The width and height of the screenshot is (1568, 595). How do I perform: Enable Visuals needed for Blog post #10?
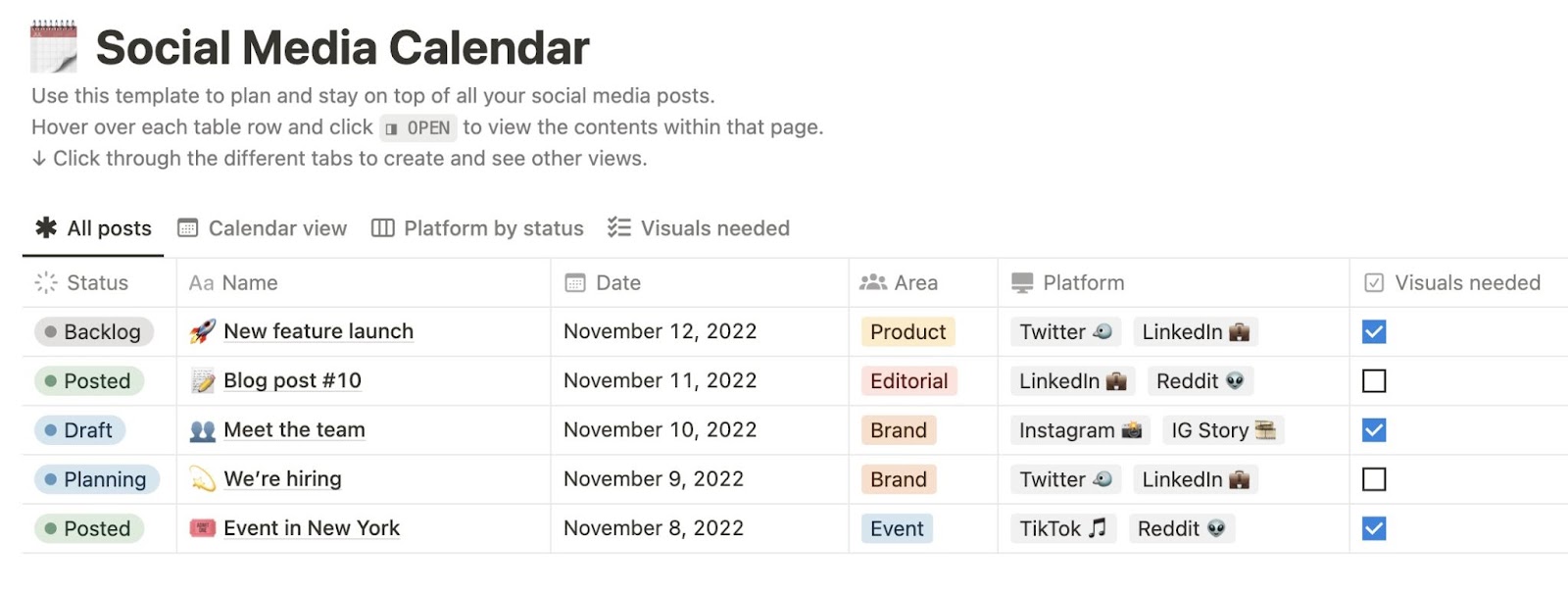pyautogui.click(x=1374, y=380)
